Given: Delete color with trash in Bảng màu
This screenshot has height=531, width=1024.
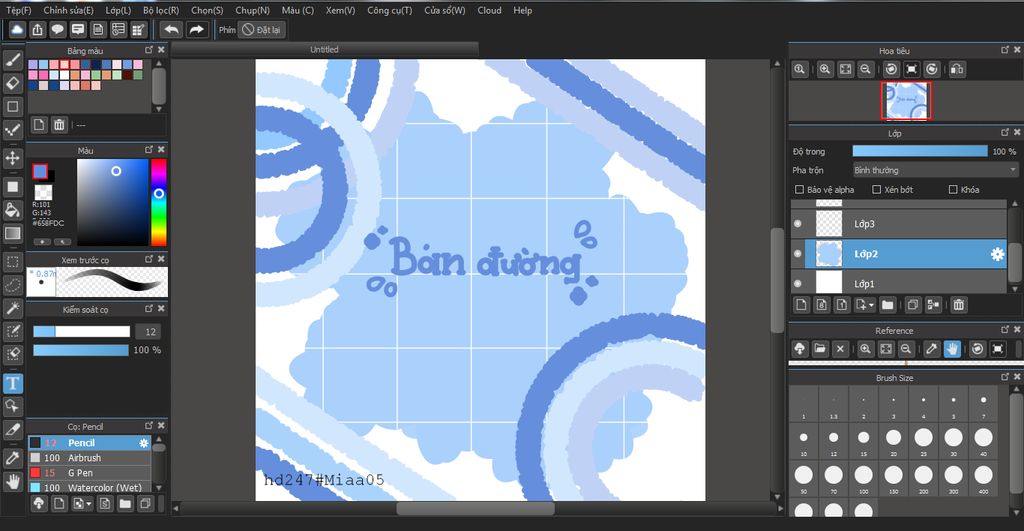Looking at the screenshot, I should coord(59,124).
